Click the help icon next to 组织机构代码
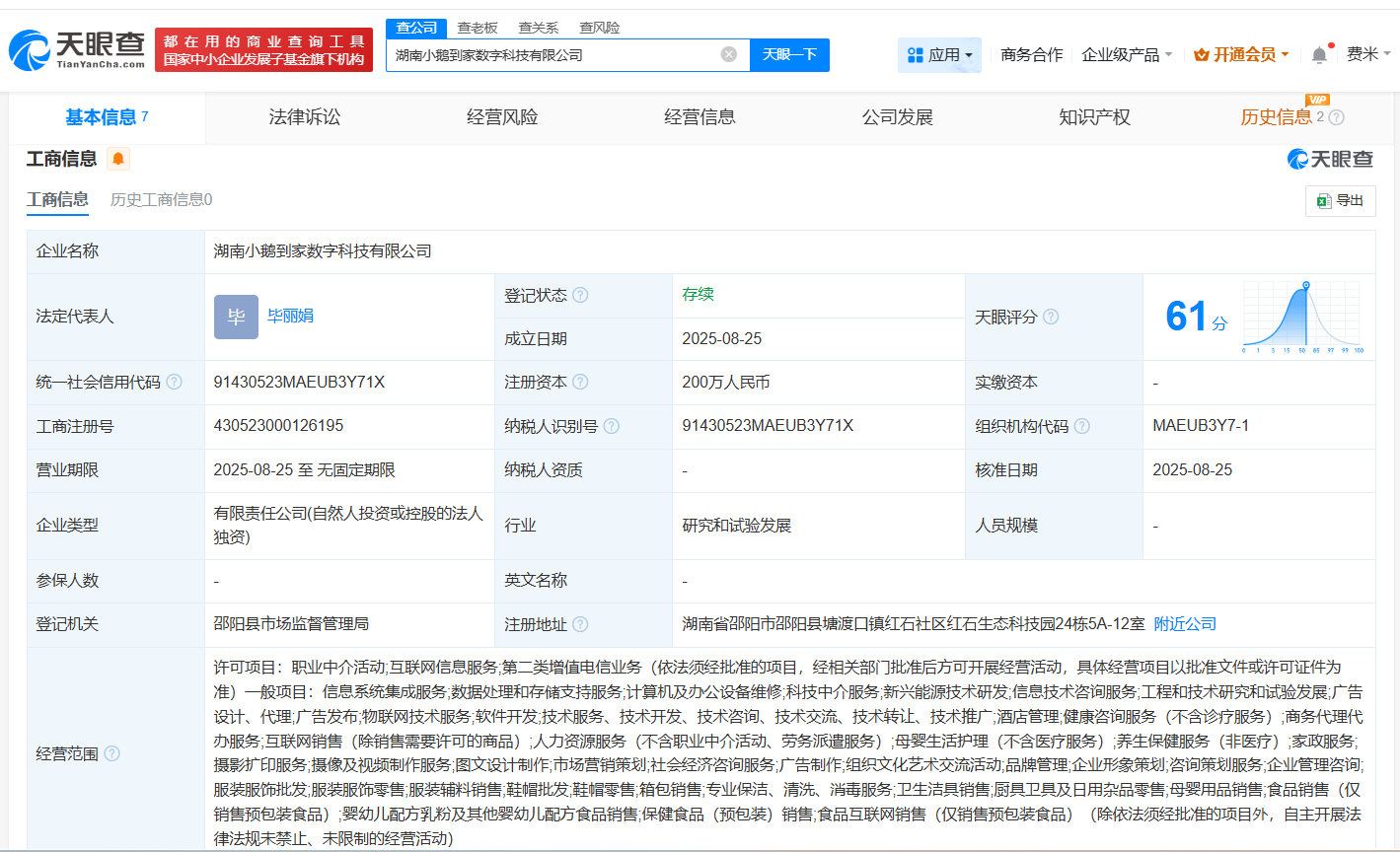 [x=1082, y=426]
